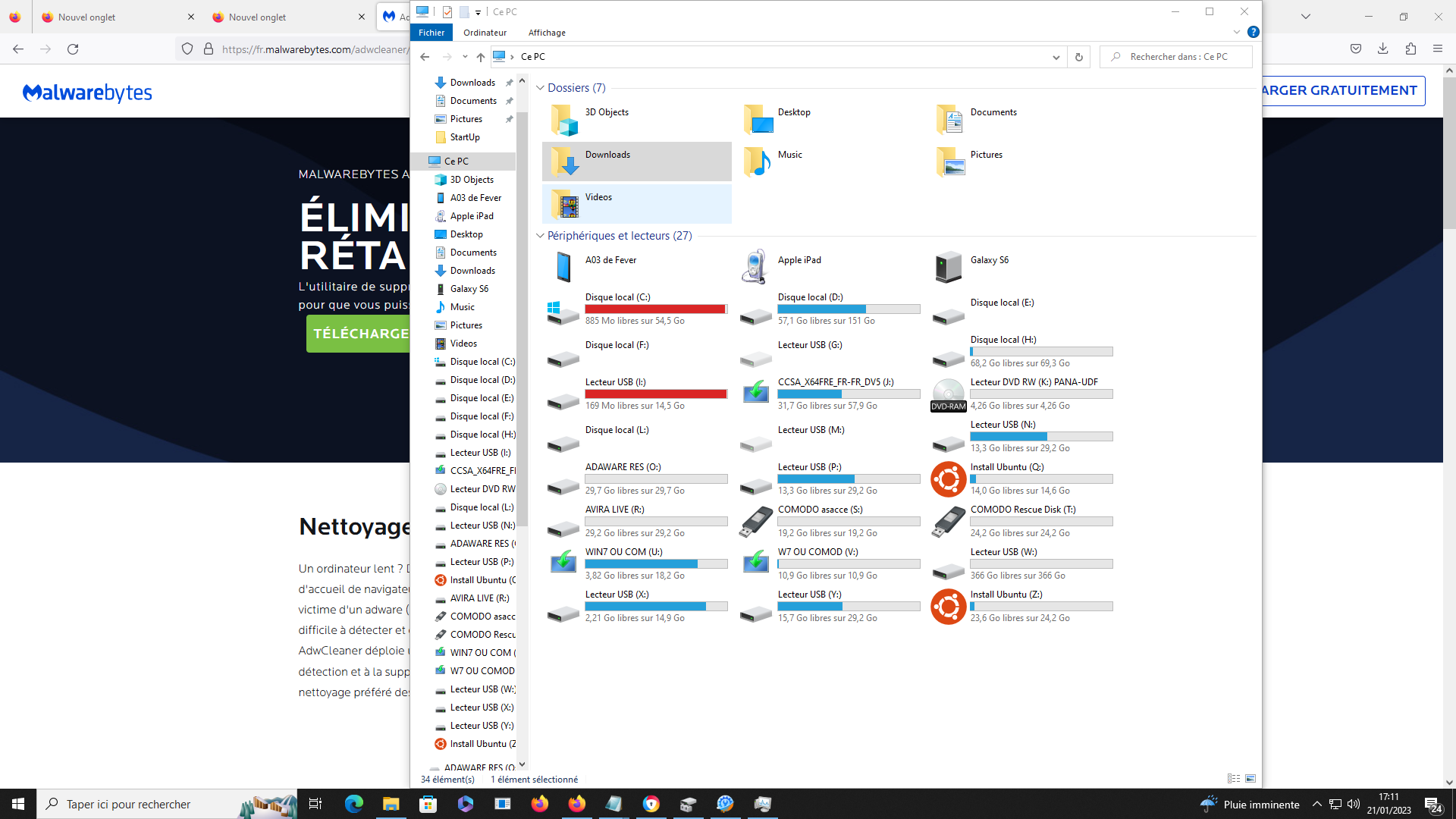Open Firefox list all tabs dropdown
The height and width of the screenshot is (819, 1456).
coord(1305,16)
